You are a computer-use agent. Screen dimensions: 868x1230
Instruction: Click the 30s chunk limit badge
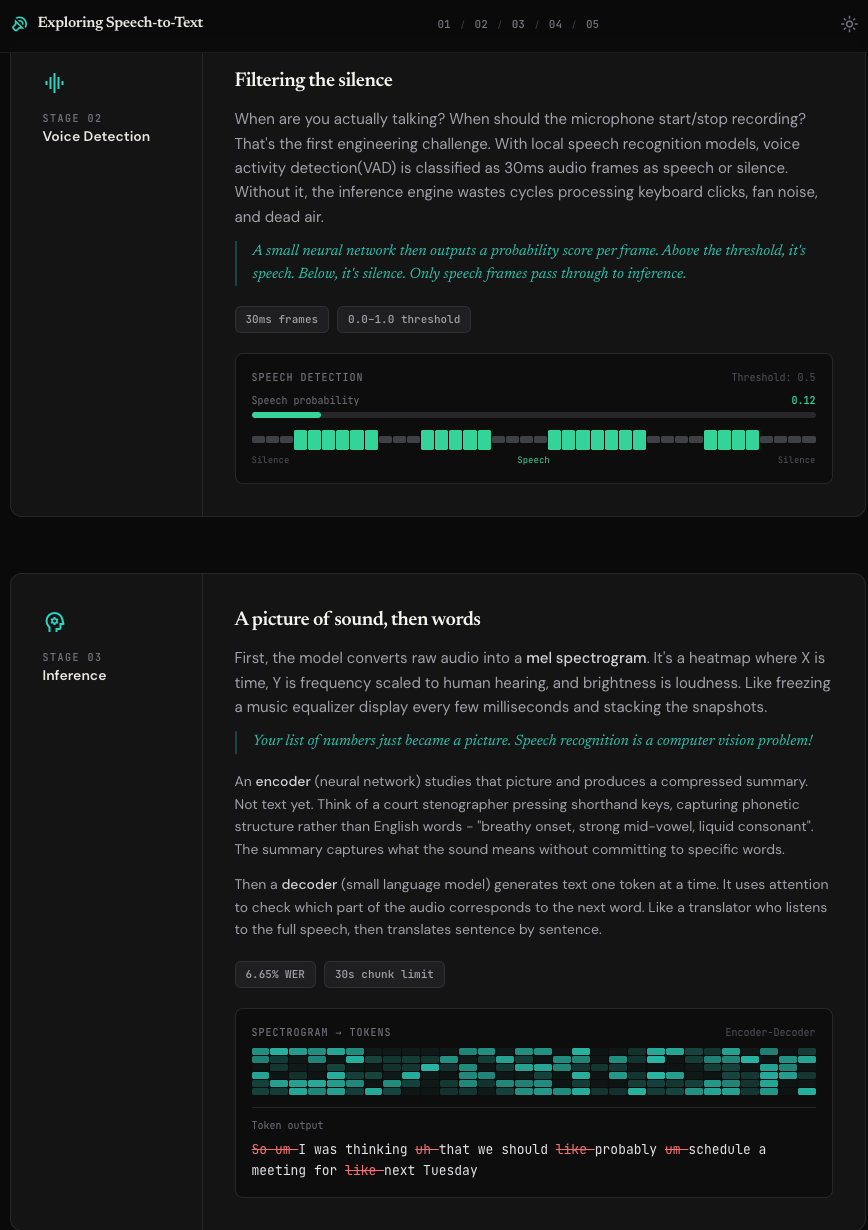[384, 974]
